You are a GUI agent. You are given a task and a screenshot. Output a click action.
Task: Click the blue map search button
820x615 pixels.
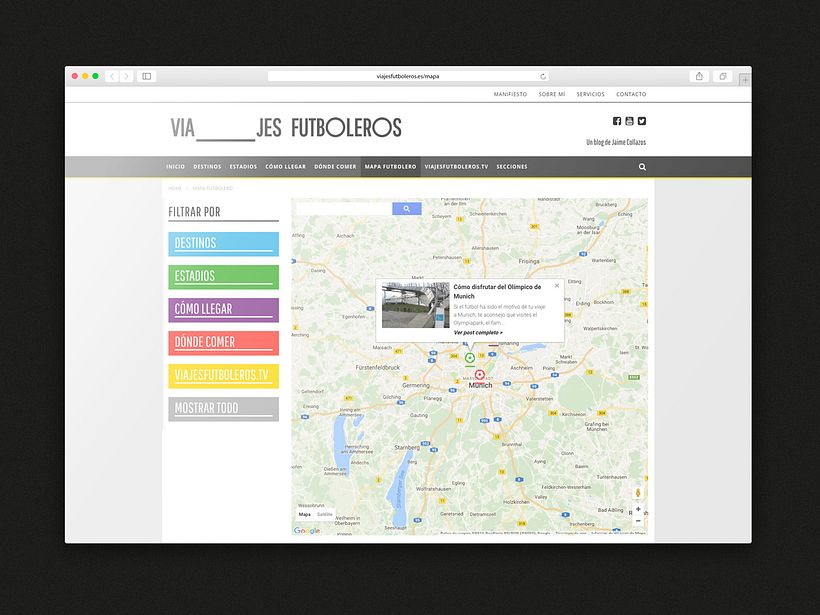pos(407,209)
